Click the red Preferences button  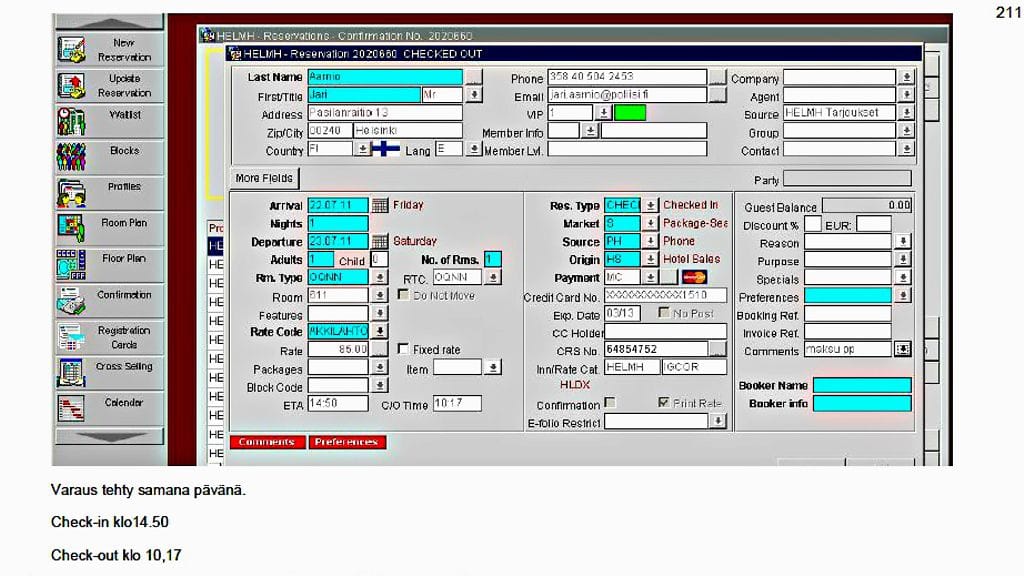[x=347, y=442]
